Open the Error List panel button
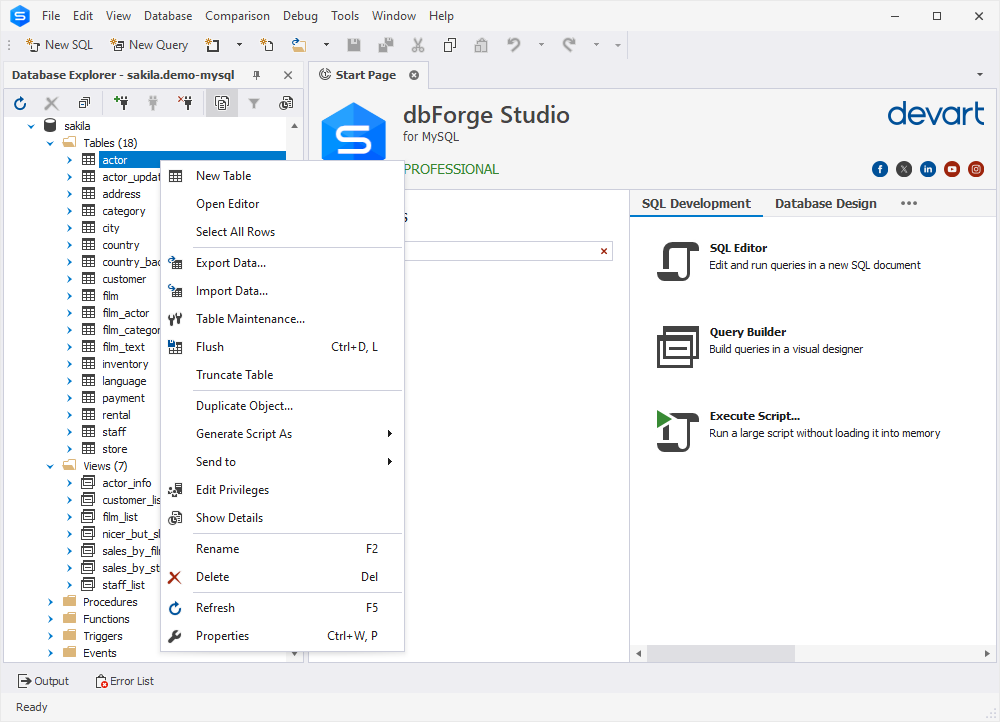This screenshot has height=722, width=1000. point(124,681)
